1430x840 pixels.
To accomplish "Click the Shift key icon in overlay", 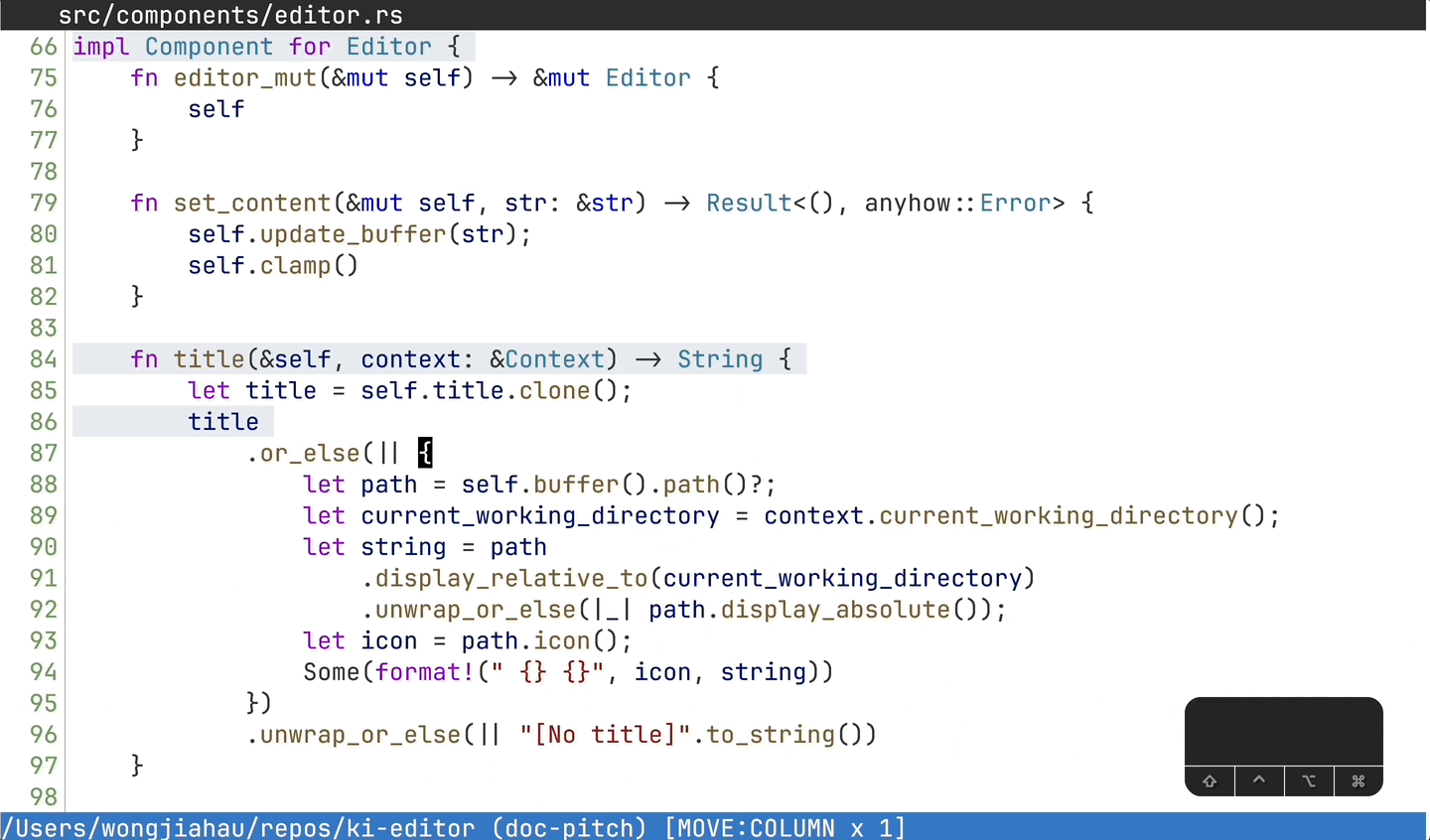I will coord(1210,781).
